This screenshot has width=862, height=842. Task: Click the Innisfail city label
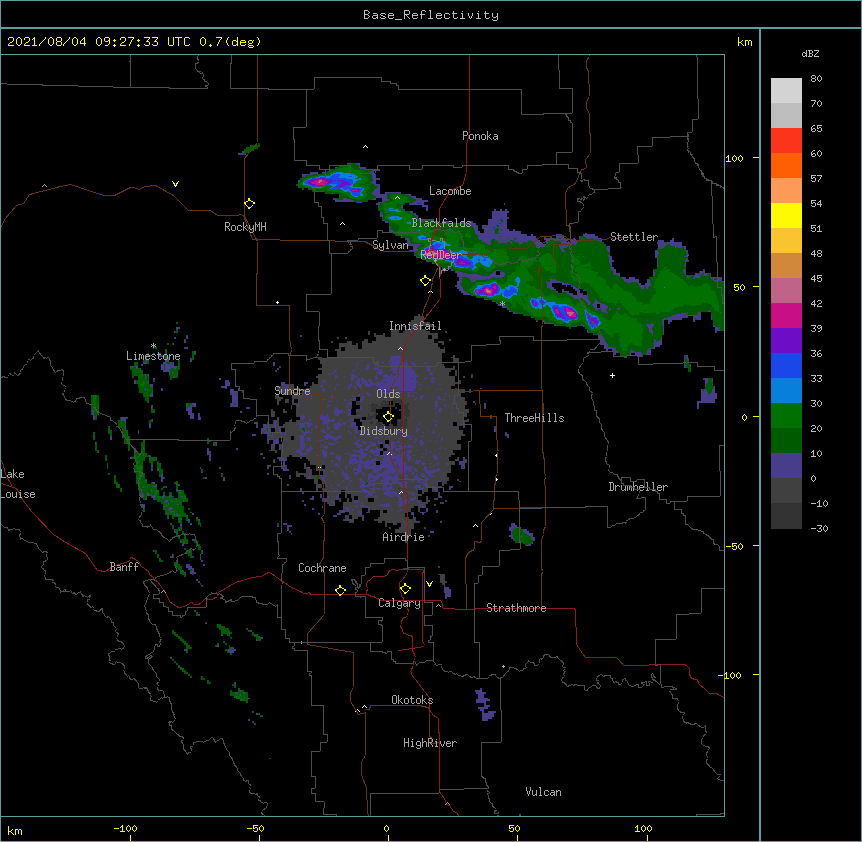coord(415,326)
